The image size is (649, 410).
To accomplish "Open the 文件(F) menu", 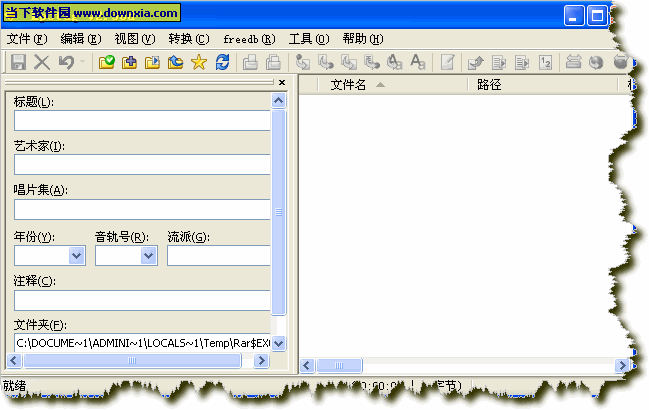I will click(x=27, y=39).
